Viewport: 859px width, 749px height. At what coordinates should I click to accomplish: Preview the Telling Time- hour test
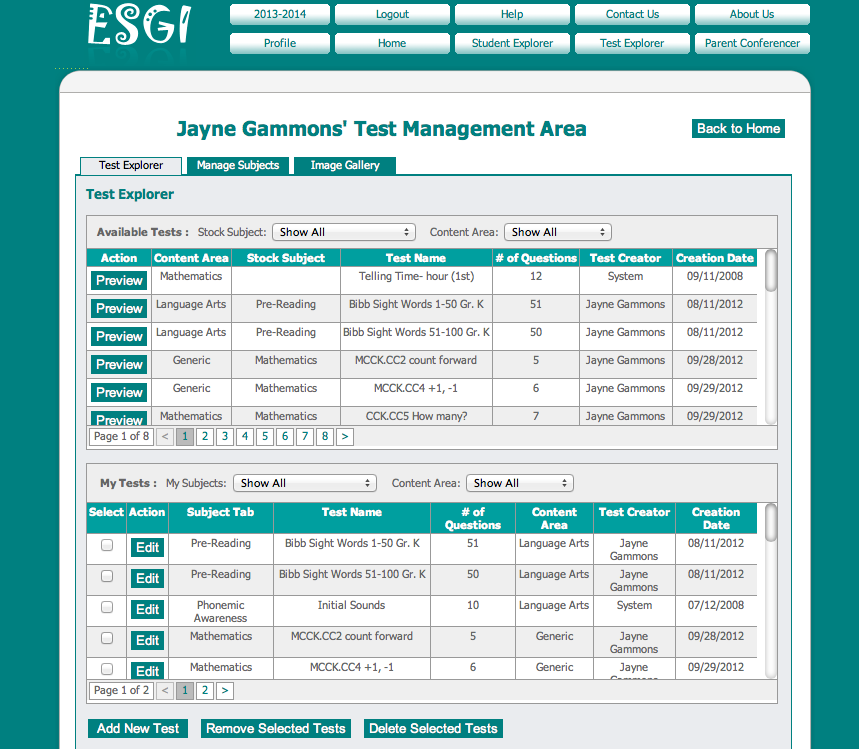(x=118, y=281)
